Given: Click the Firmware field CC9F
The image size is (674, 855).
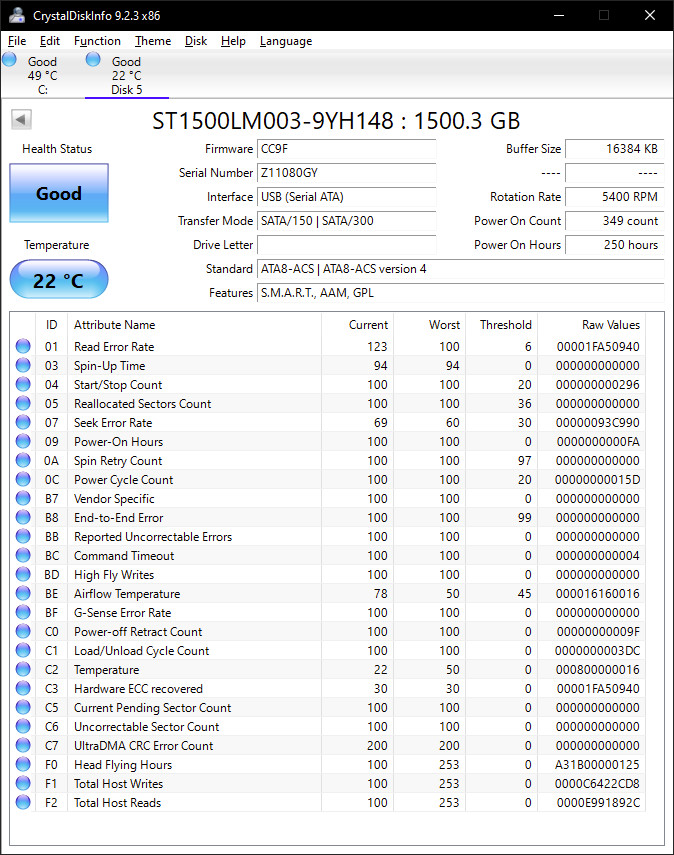Looking at the screenshot, I should coord(346,149).
